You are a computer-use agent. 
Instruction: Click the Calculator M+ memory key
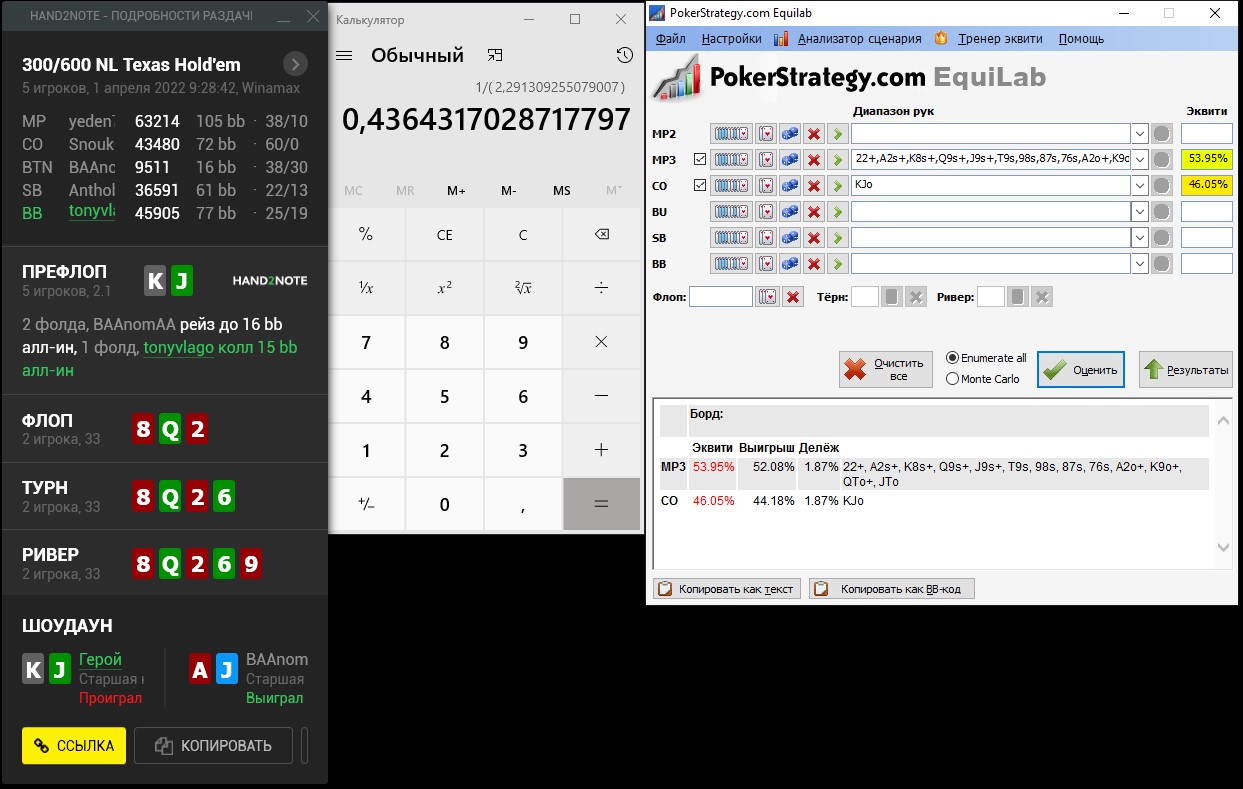(456, 190)
